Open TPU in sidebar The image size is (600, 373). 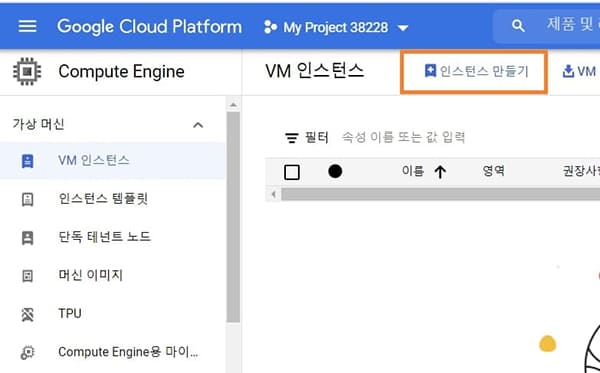click(70, 313)
